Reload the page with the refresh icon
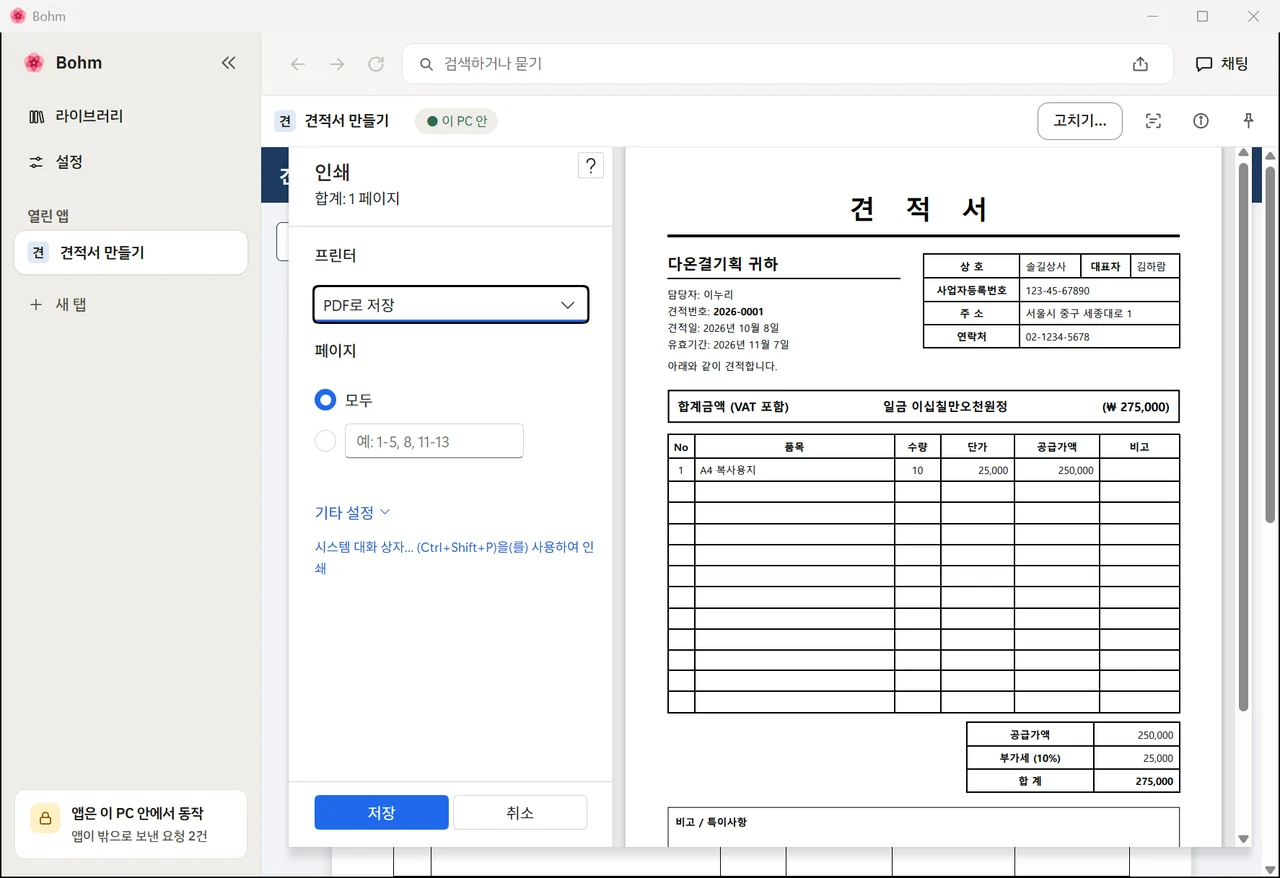 click(376, 64)
